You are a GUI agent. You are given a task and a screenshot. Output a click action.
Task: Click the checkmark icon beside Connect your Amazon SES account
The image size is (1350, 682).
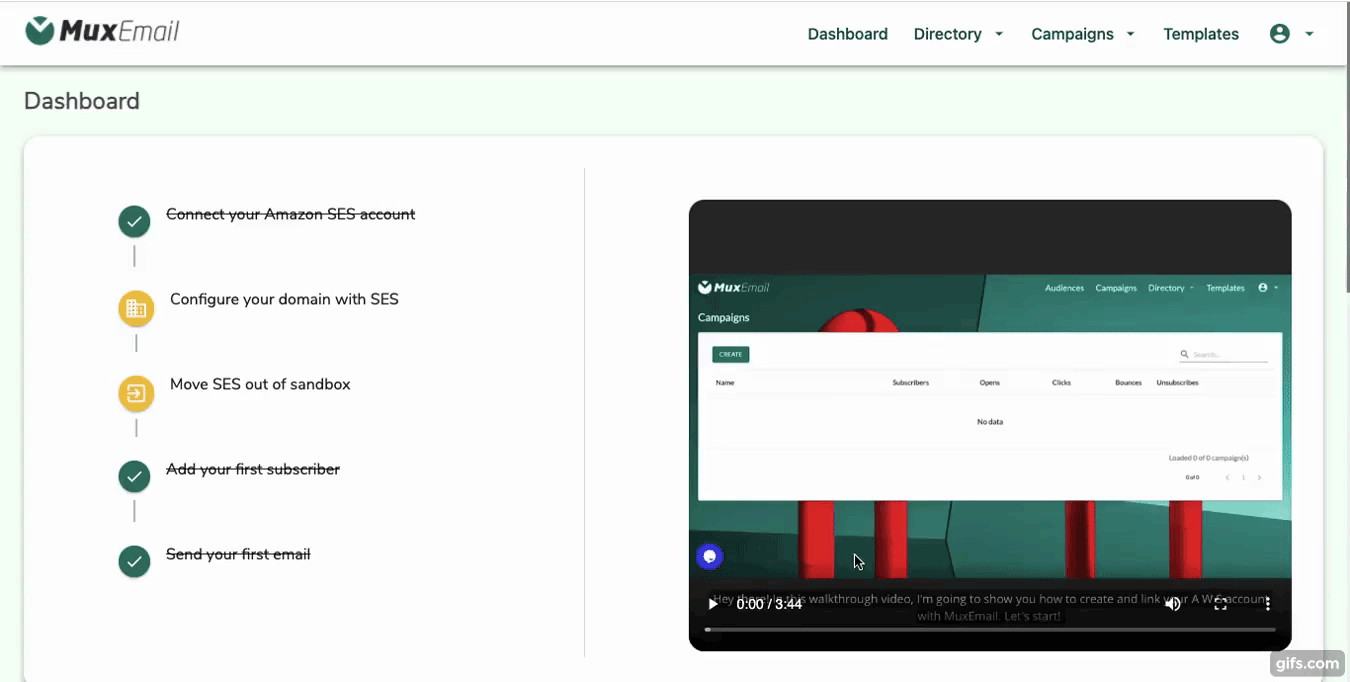[134, 221]
